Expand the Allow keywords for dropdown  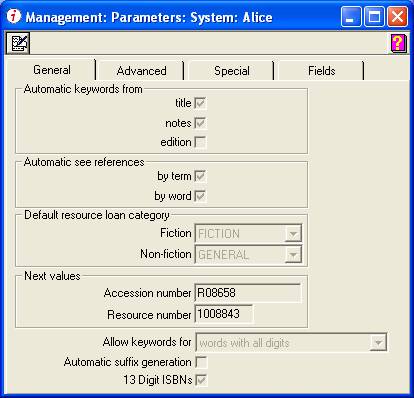(x=378, y=342)
